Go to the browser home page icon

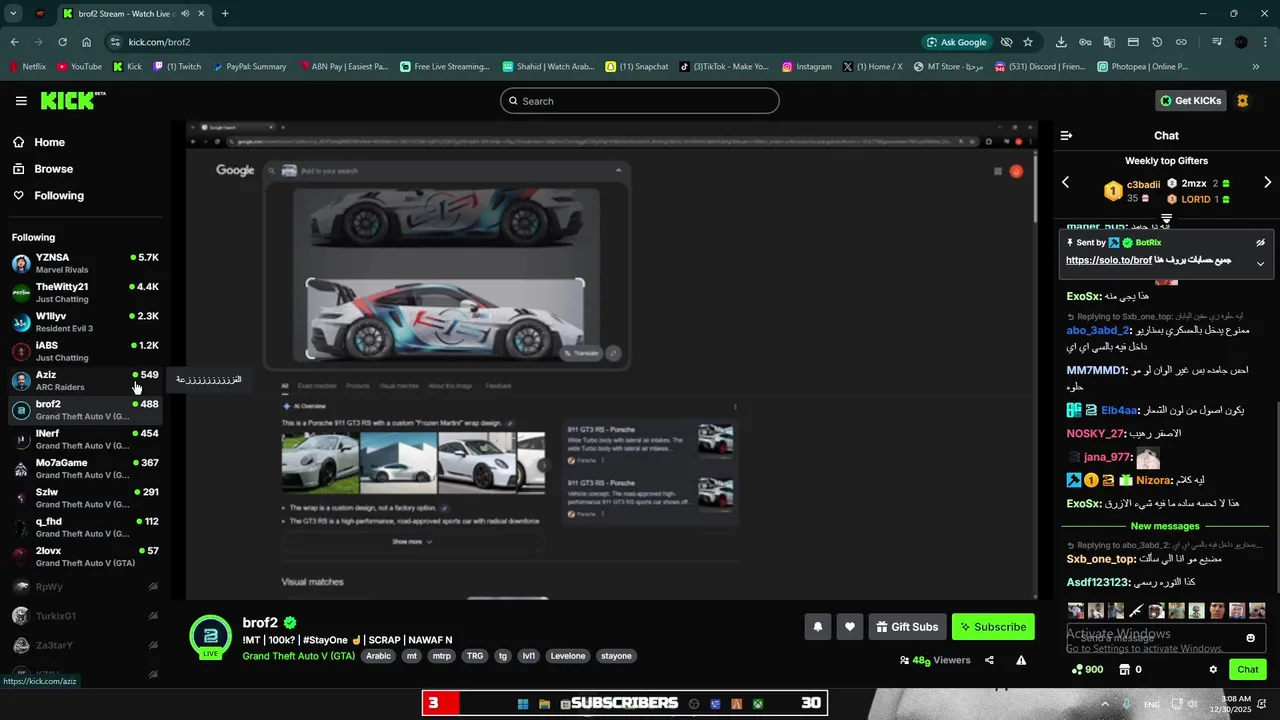tap(86, 42)
